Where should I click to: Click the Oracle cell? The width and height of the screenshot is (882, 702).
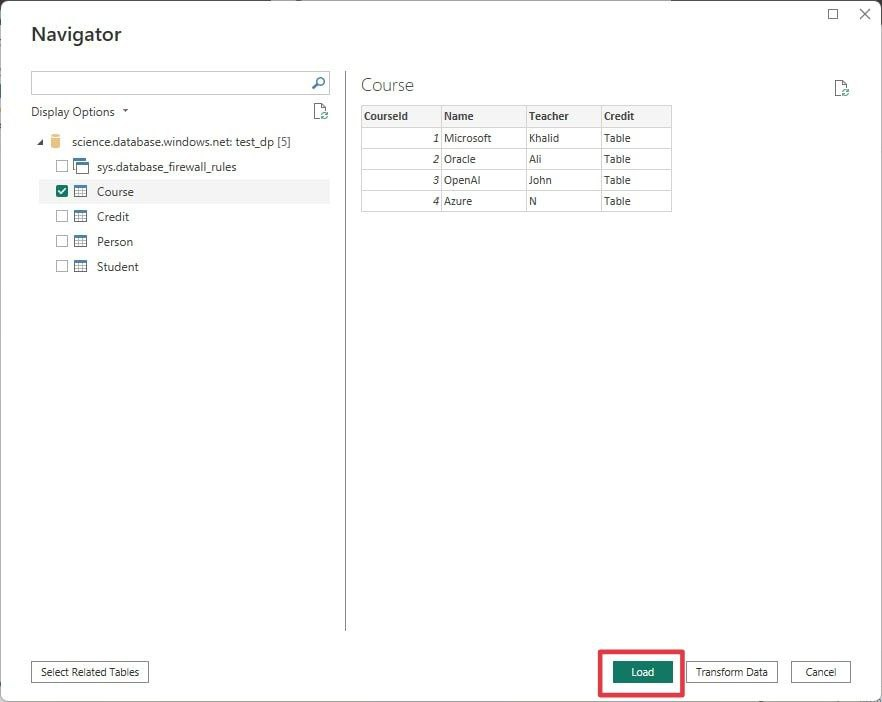pyautogui.click(x=484, y=159)
